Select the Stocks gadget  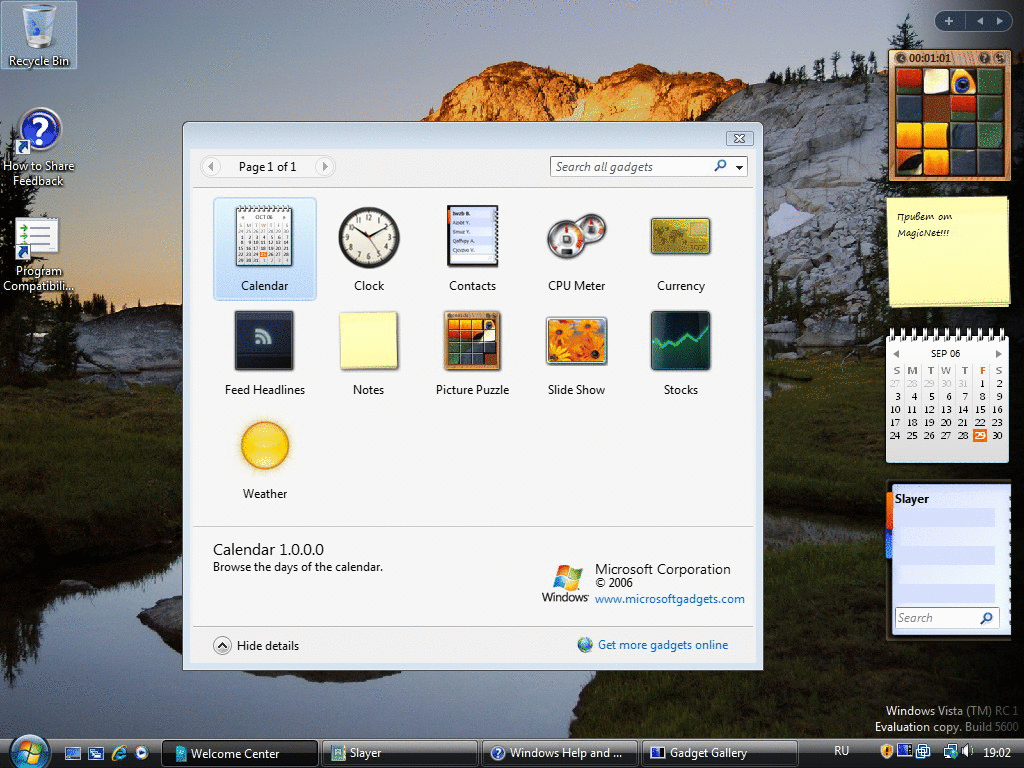[x=680, y=353]
